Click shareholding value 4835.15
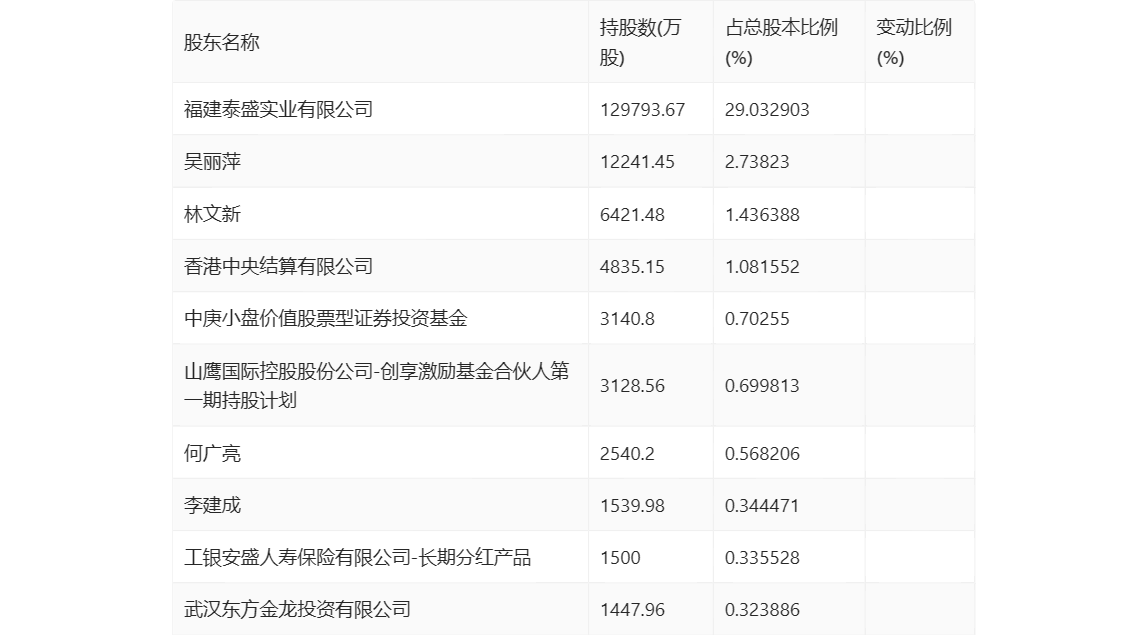The height and width of the screenshot is (635, 1148). click(632, 267)
